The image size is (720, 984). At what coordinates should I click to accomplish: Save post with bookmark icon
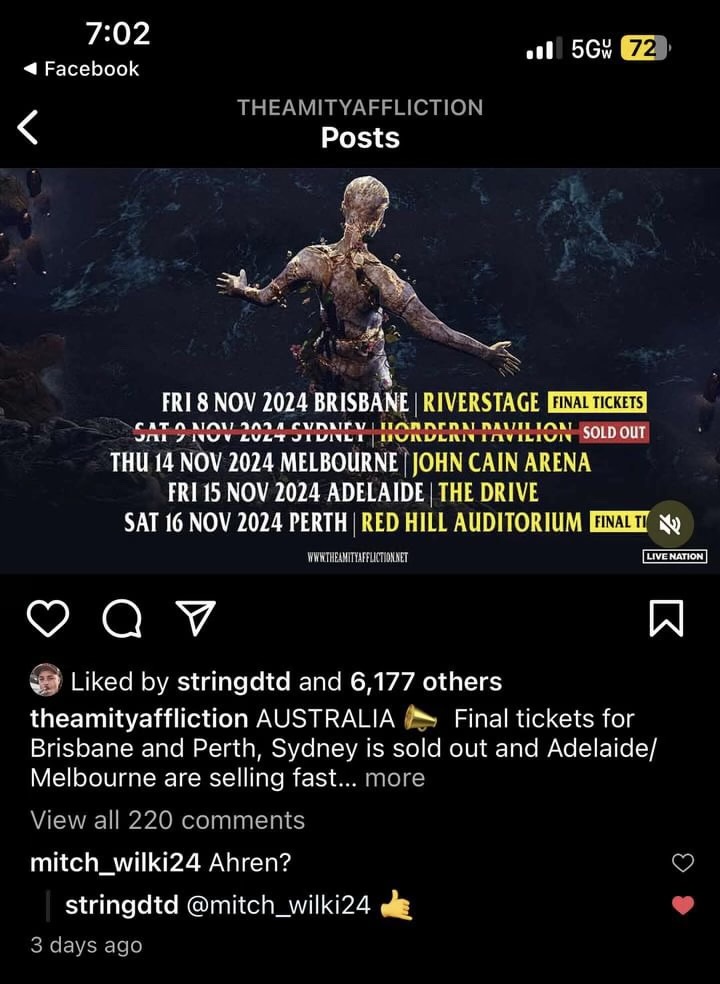(x=666, y=618)
